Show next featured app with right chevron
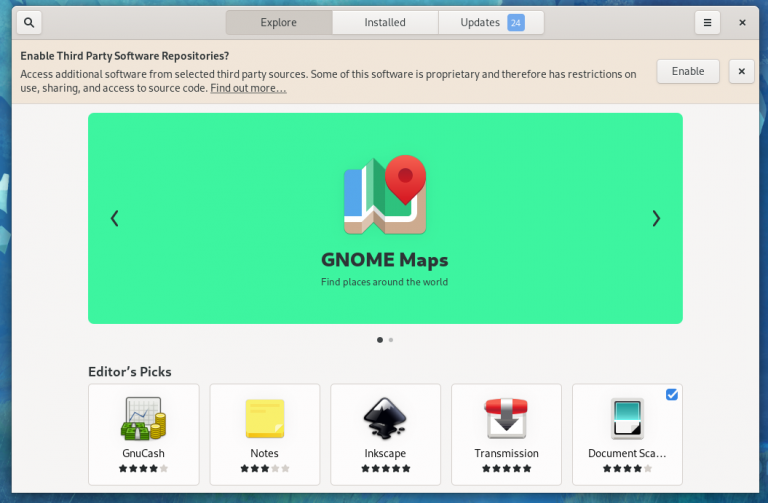Screen dimensions: 768x503 pos(656,218)
